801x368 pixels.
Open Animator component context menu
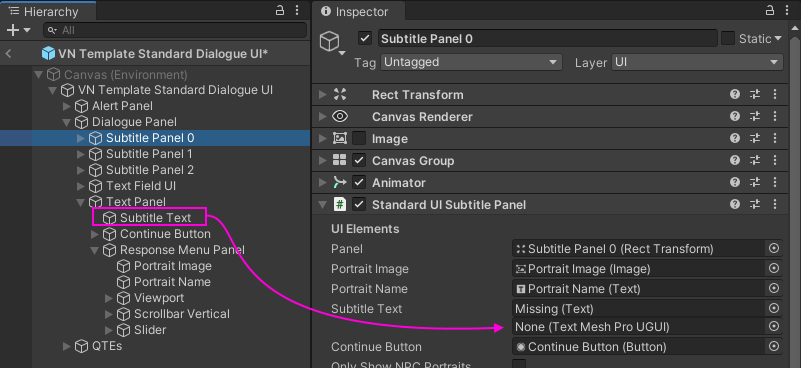pyautogui.click(x=774, y=182)
